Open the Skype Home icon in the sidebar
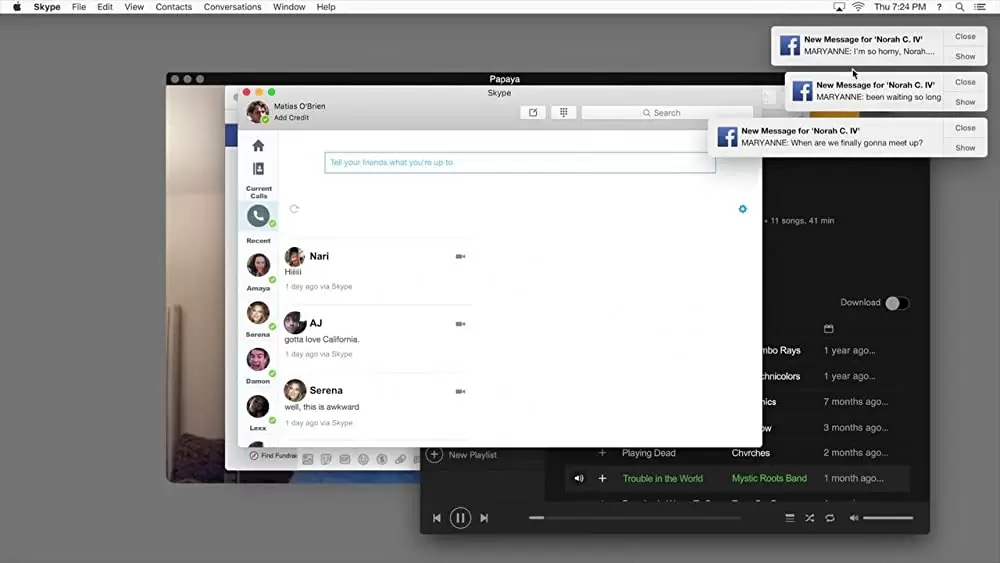The image size is (1000, 563). 258,146
